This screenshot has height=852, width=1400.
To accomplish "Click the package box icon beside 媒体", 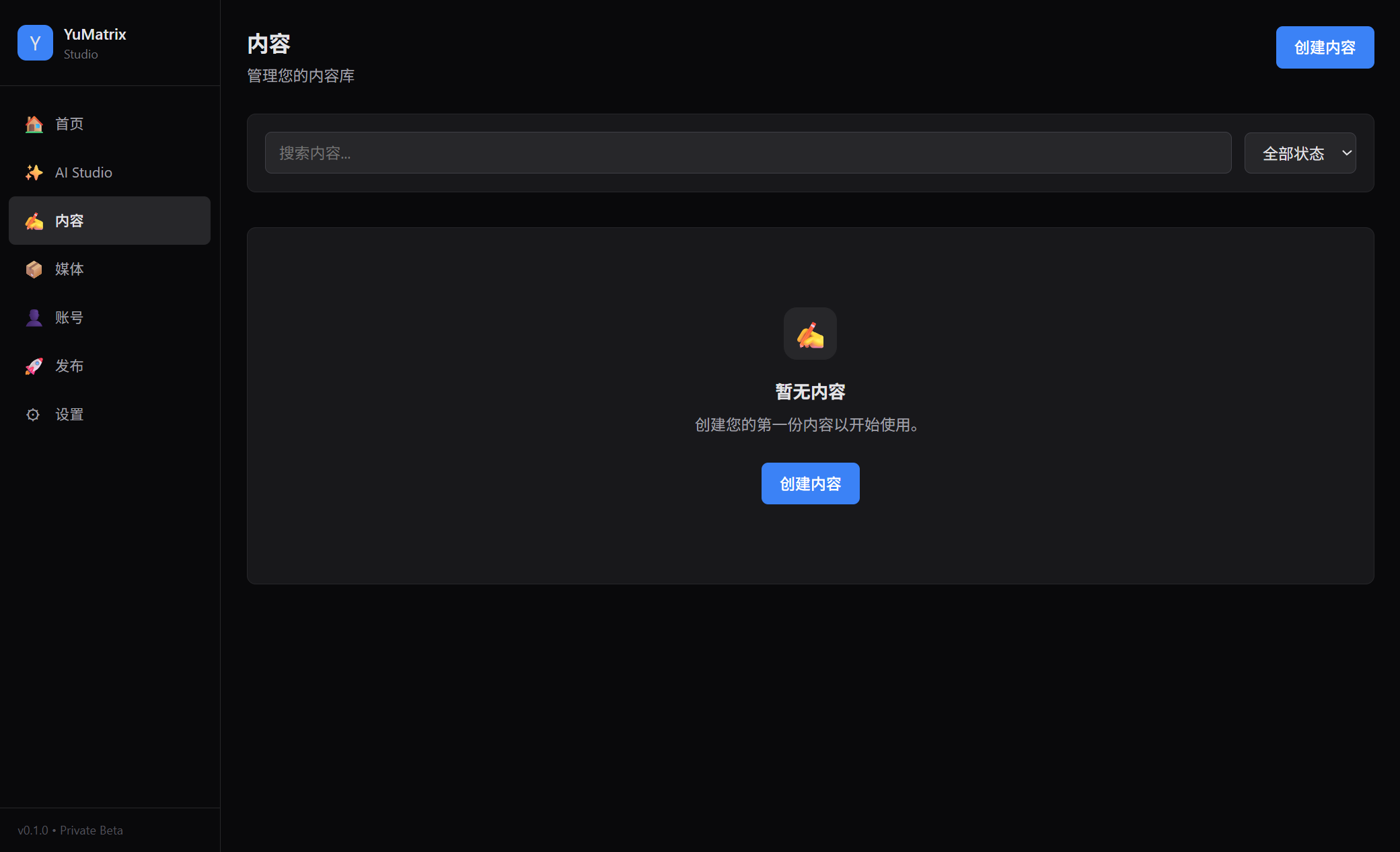I will point(34,269).
